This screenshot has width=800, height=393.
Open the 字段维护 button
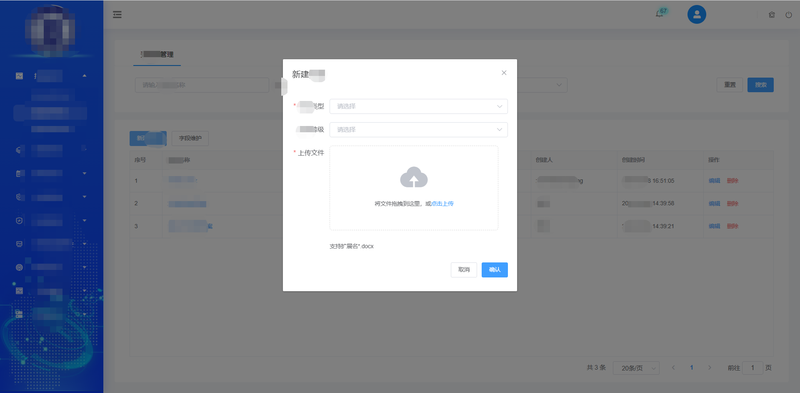pos(190,138)
